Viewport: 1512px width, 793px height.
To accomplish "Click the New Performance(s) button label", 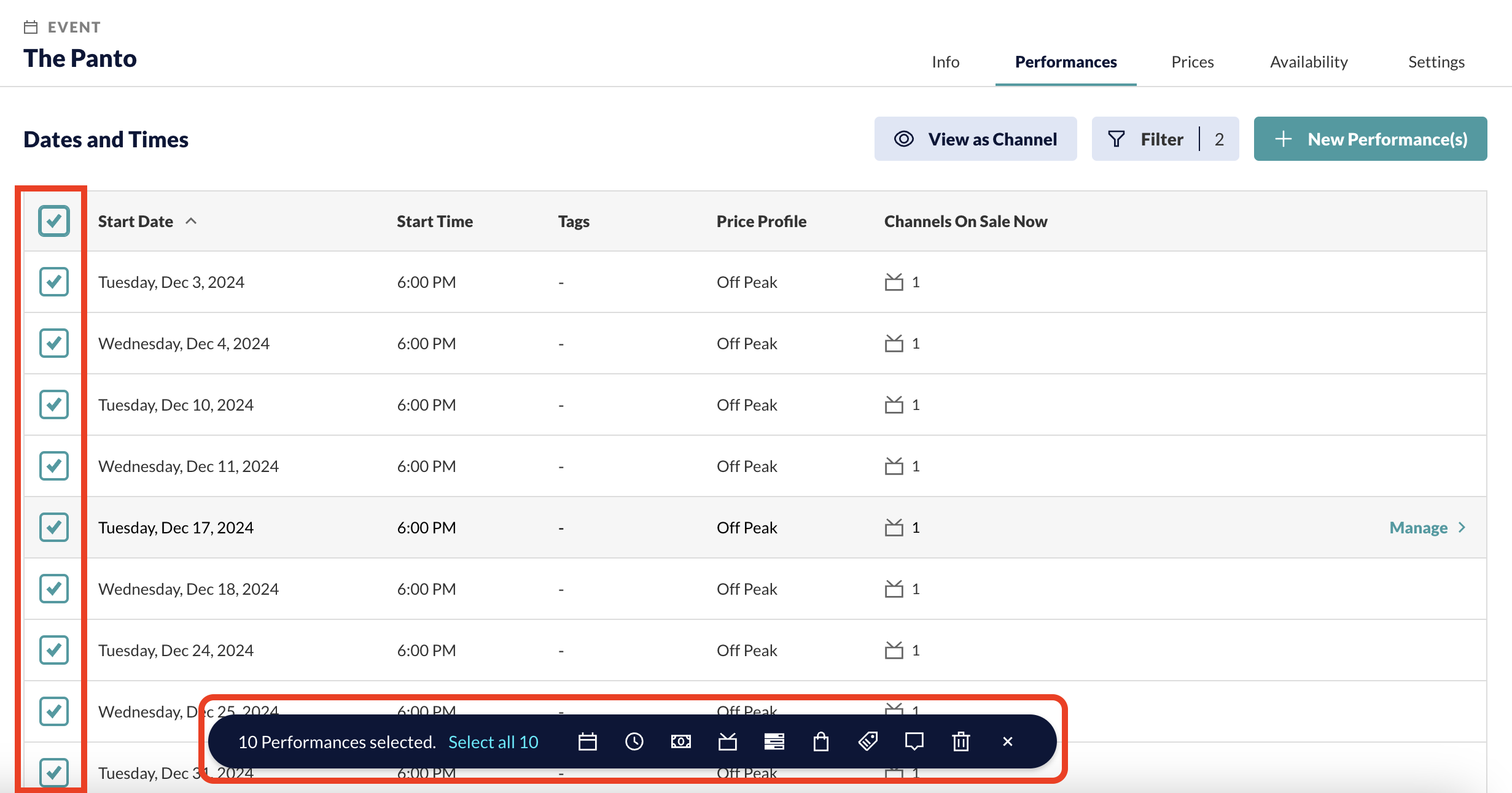I will (x=1387, y=139).
